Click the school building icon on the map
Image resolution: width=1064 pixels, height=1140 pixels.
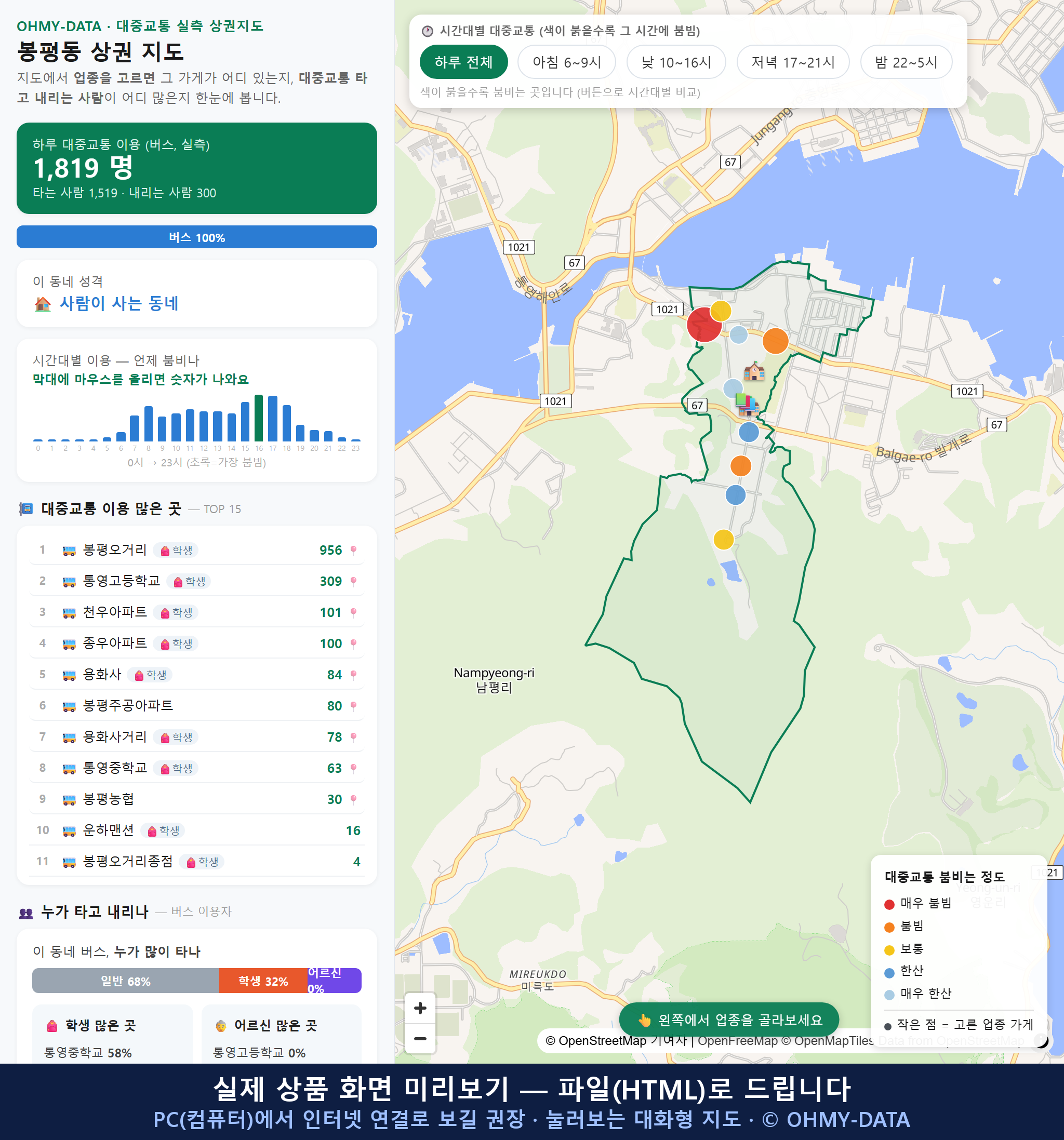pyautogui.click(x=754, y=371)
